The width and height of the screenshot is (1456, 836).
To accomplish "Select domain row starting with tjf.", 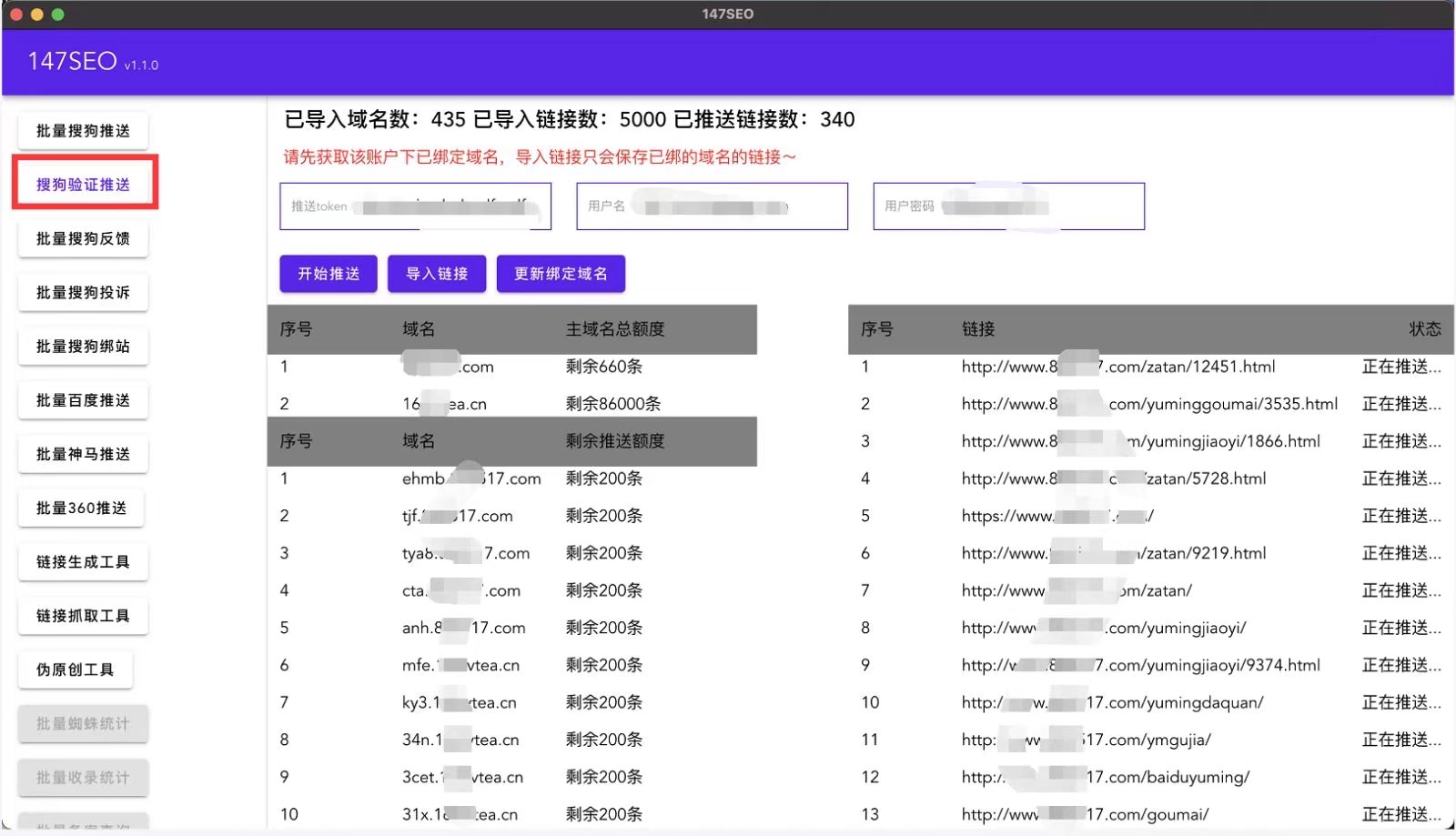I will (x=512, y=516).
